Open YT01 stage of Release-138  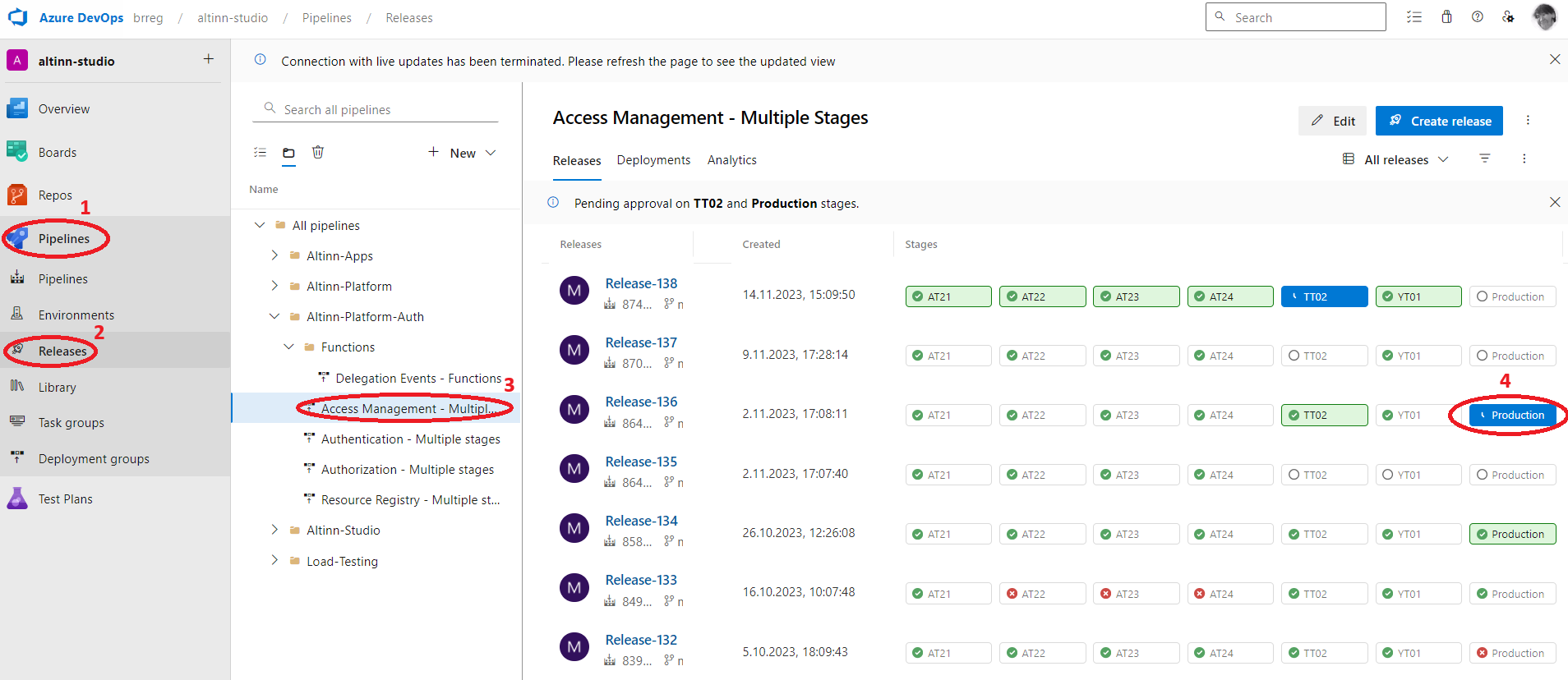pyautogui.click(x=1418, y=296)
